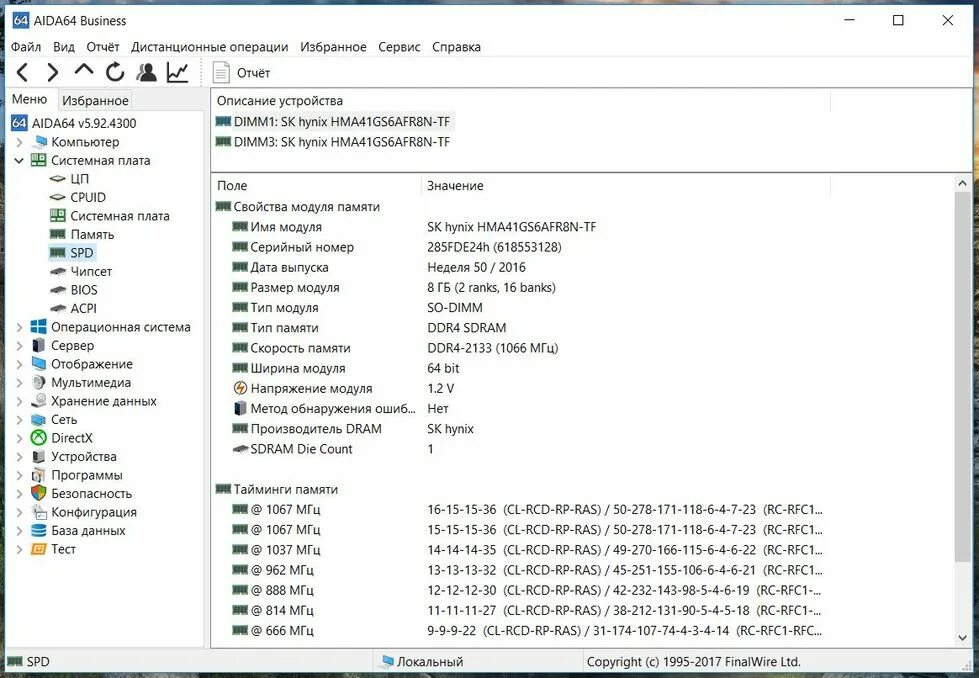
Task: Click the Хранение данных storage icon
Action: pos(39,401)
